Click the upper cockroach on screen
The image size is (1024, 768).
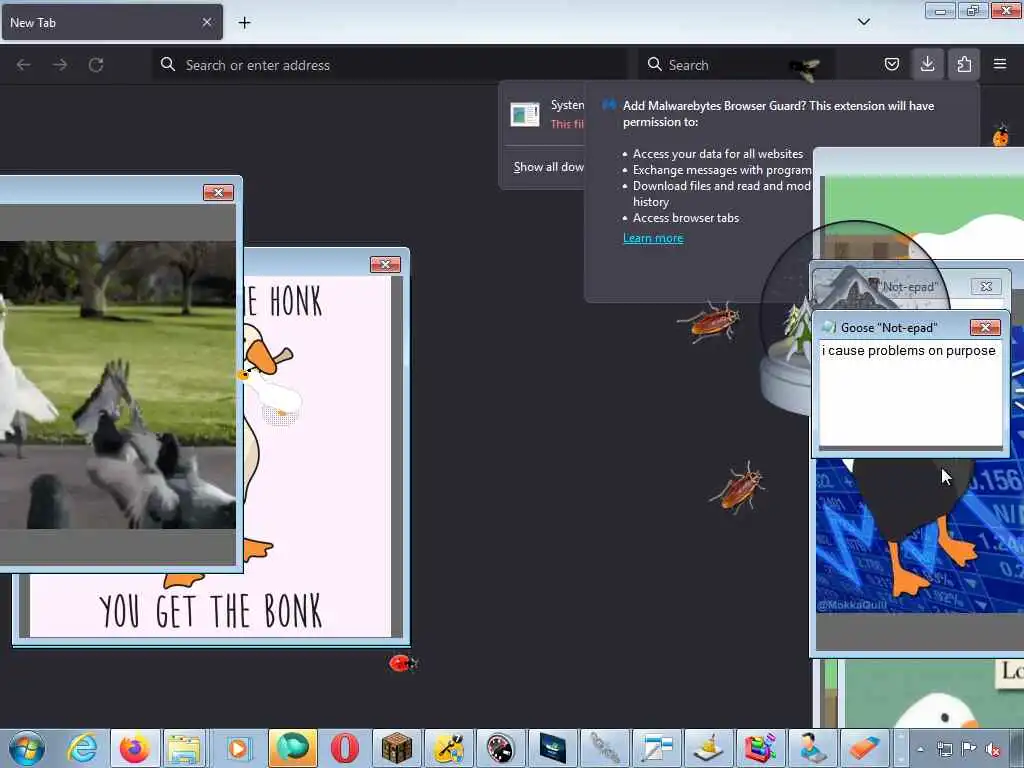[x=710, y=321]
